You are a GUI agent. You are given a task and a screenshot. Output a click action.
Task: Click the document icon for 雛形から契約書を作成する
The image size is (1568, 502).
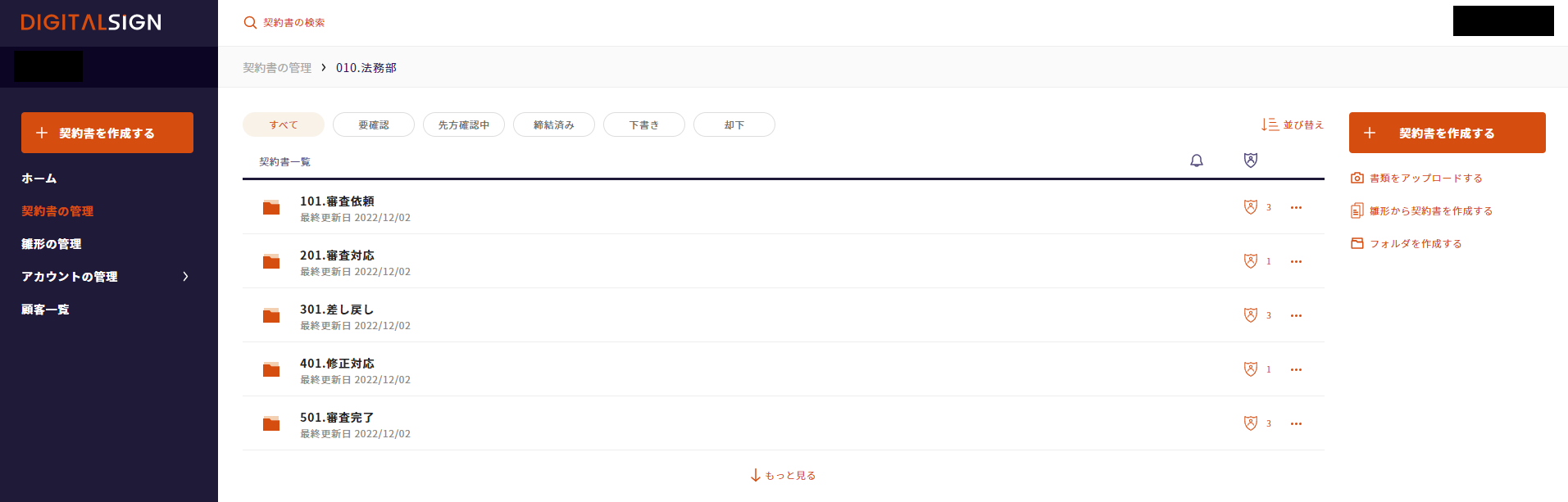1357,211
